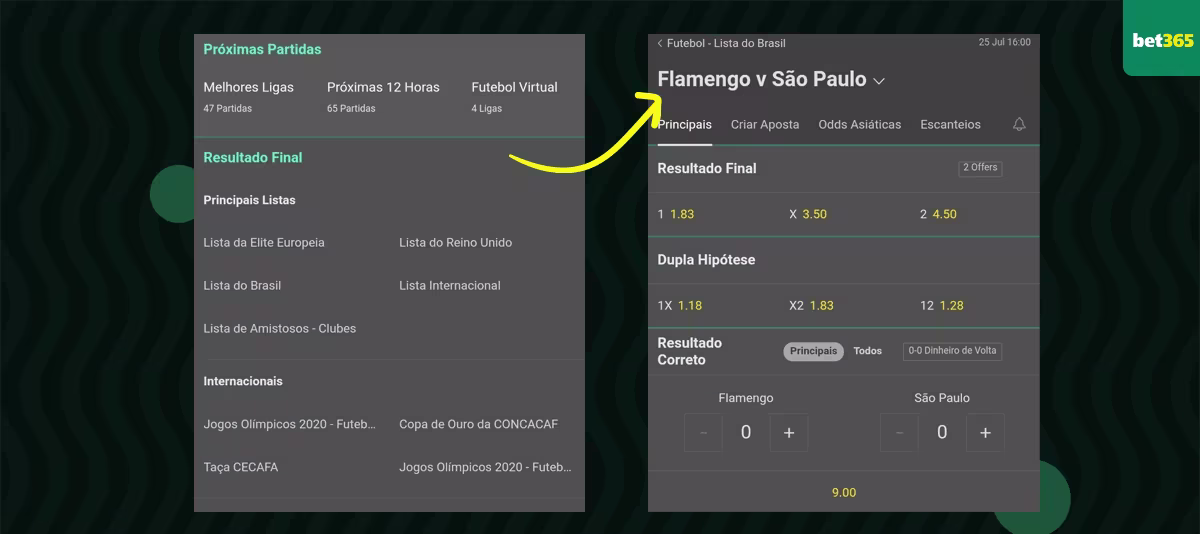Click the Resultado Final market header in match panel
This screenshot has width=1200, height=534.
(707, 168)
